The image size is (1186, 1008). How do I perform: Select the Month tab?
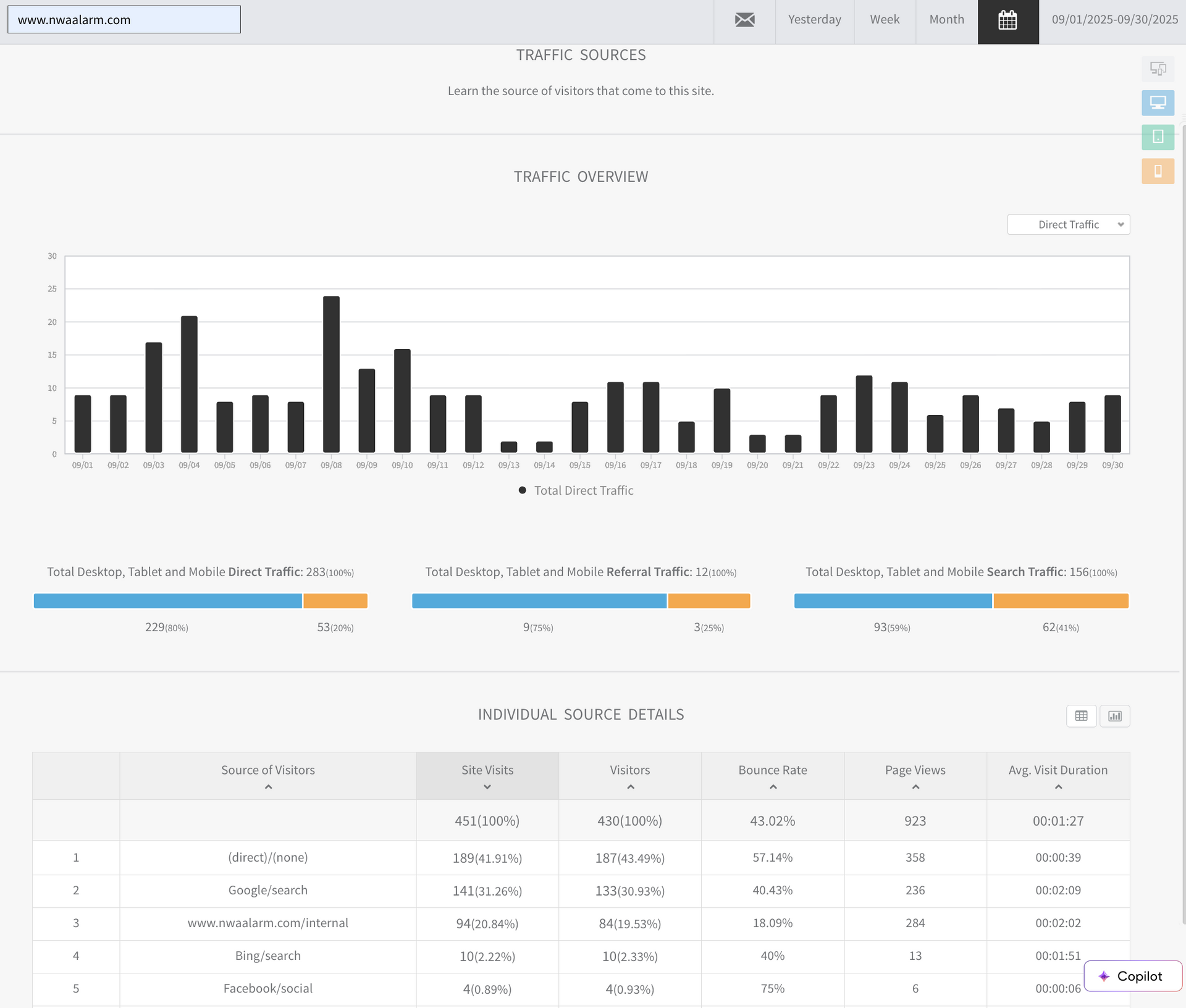click(946, 20)
